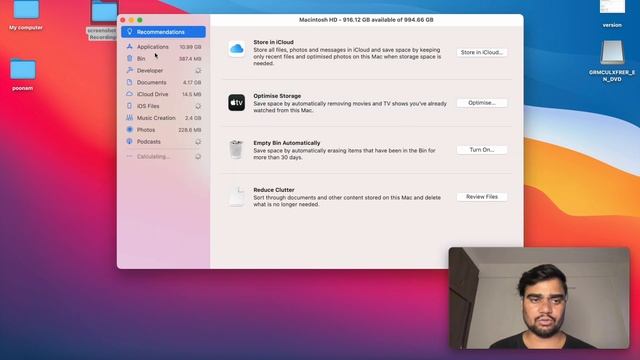Turn On empty bin automatically

coord(482,150)
